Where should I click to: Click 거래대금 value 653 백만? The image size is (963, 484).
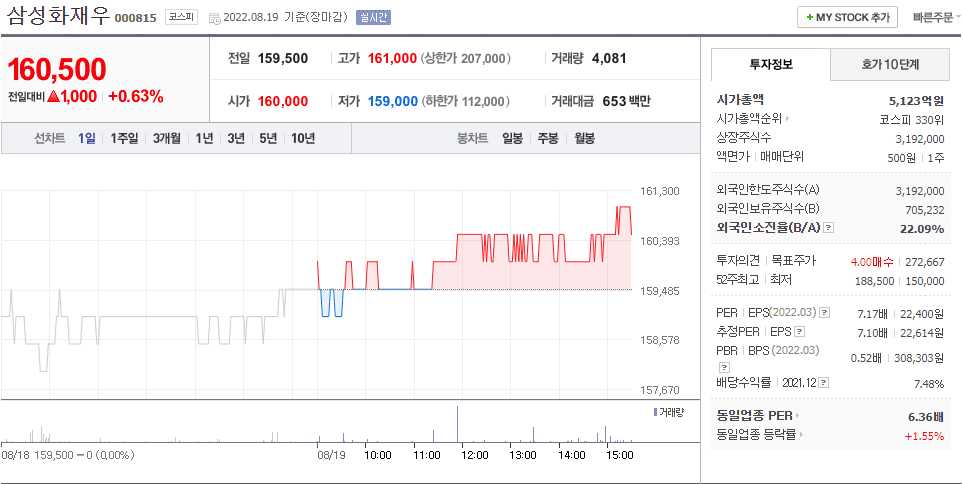(626, 102)
